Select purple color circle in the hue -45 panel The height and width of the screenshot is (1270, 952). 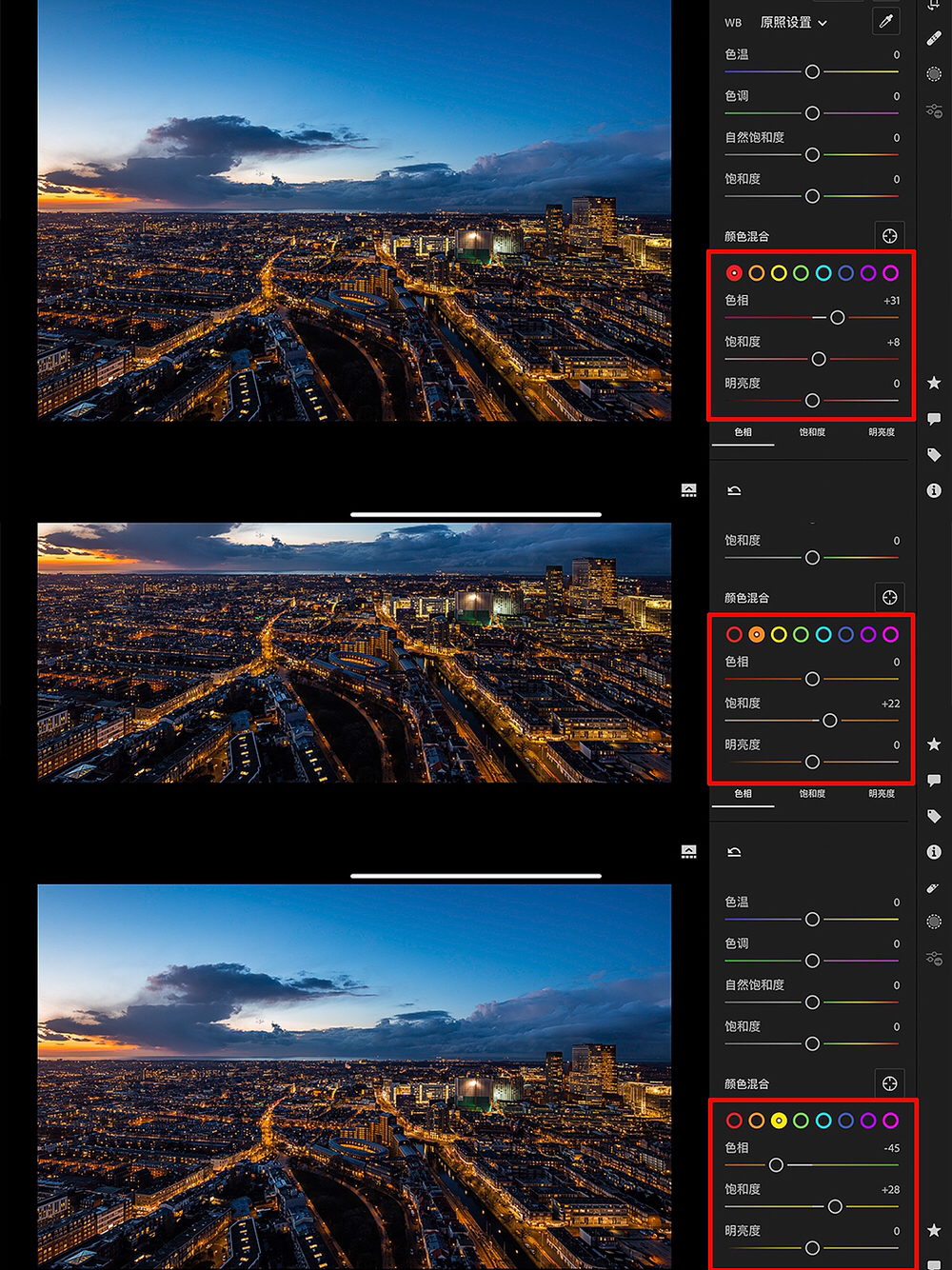point(868,1121)
